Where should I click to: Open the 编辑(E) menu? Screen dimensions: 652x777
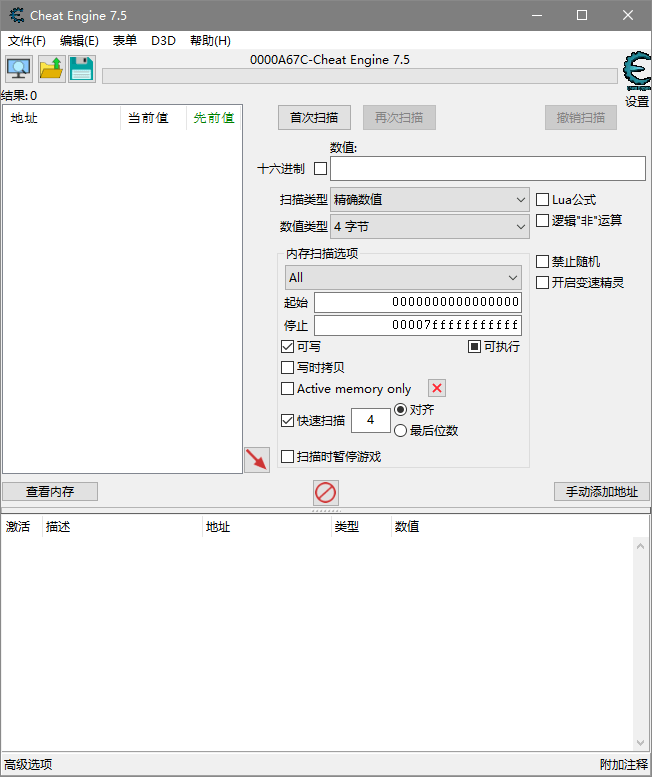coord(79,41)
